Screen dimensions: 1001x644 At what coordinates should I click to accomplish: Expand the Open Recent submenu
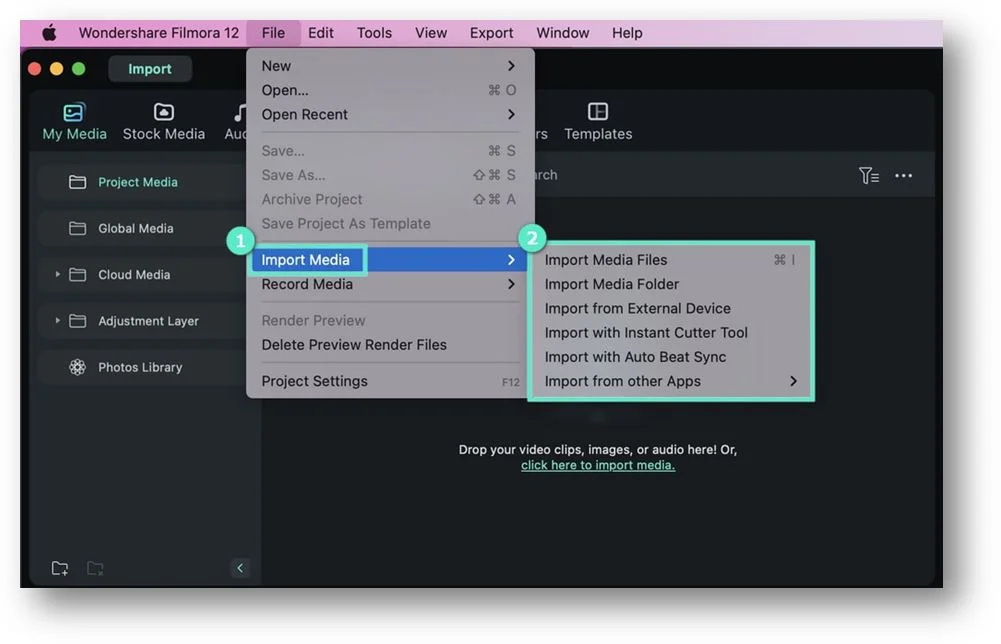[x=388, y=114]
